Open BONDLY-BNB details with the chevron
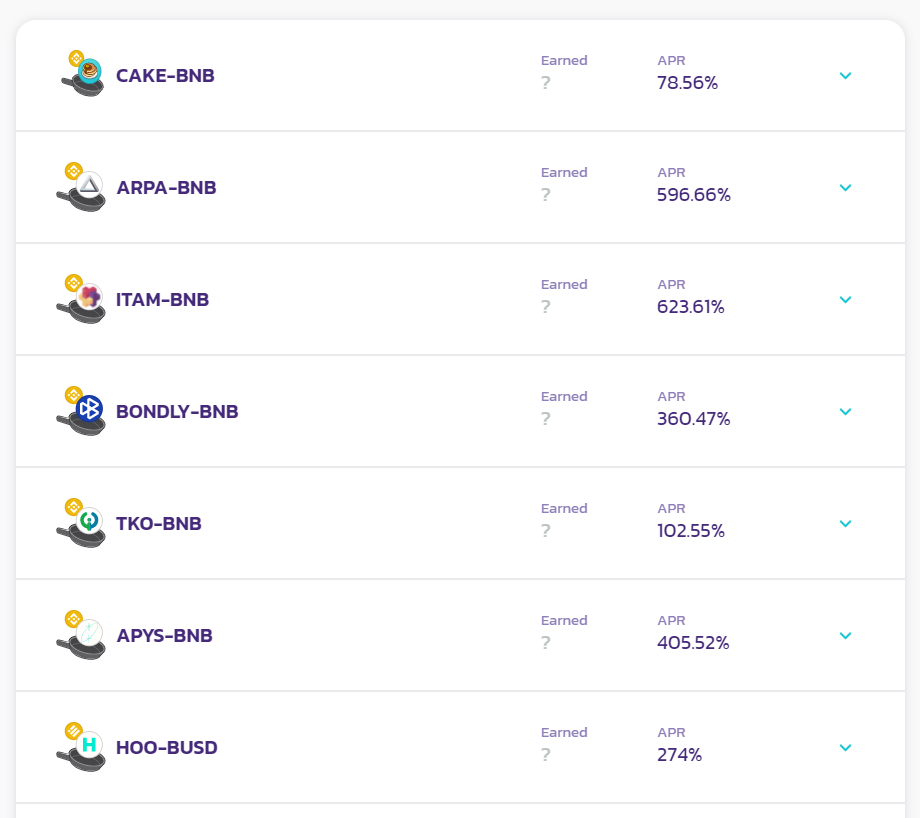920x818 pixels. click(x=845, y=412)
